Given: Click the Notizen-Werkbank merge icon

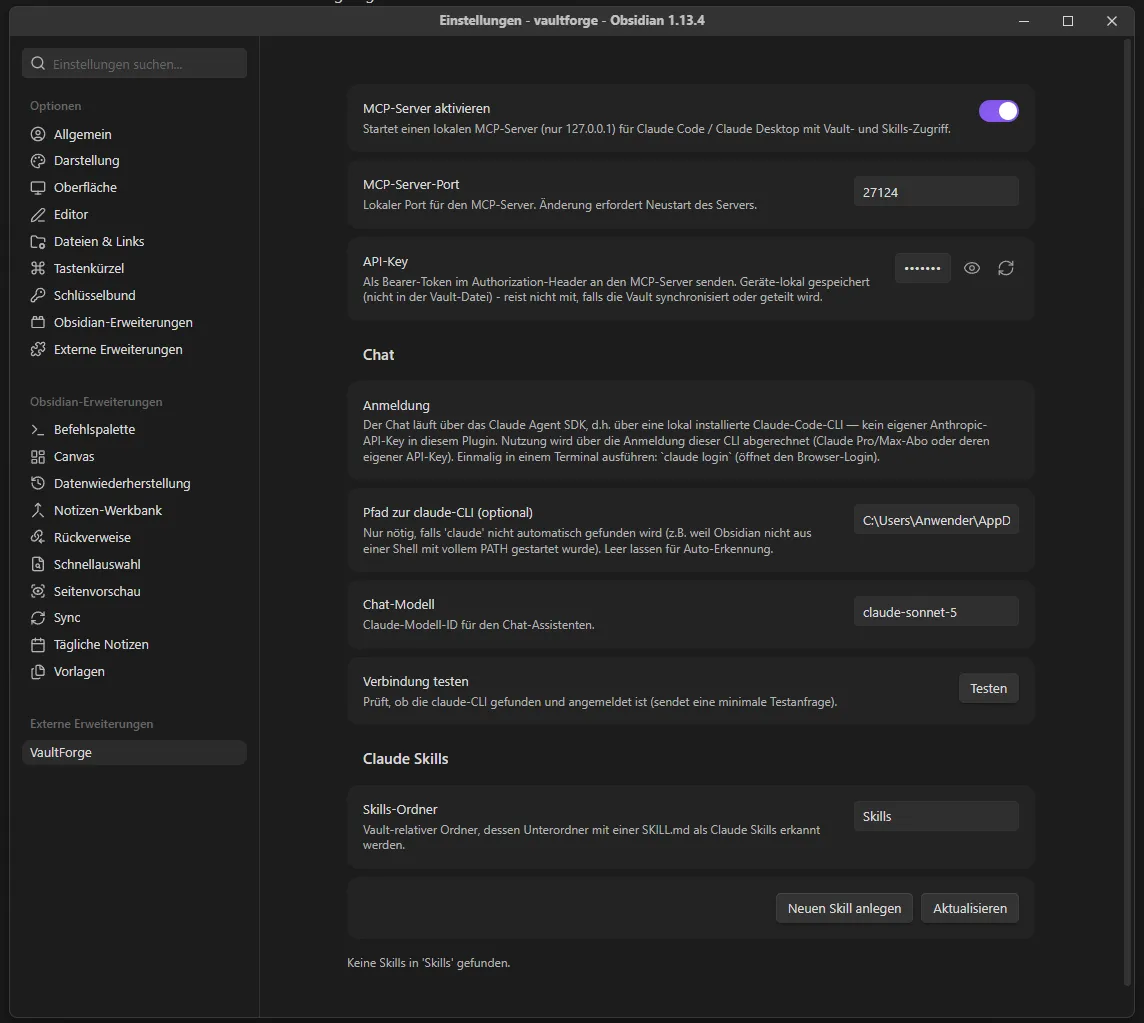Looking at the screenshot, I should pos(38,511).
